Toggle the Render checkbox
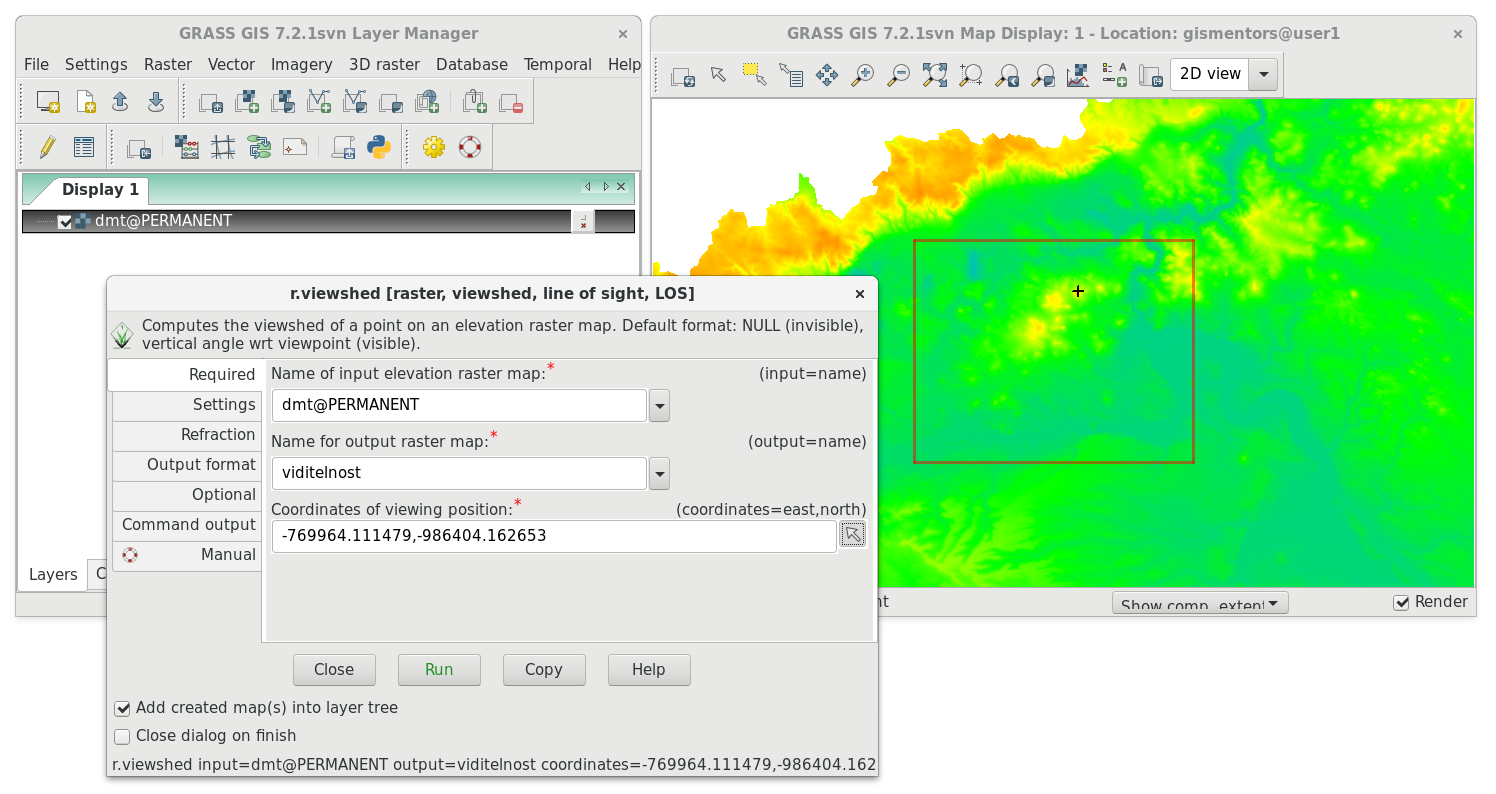The height and width of the screenshot is (794, 1496). click(1401, 602)
